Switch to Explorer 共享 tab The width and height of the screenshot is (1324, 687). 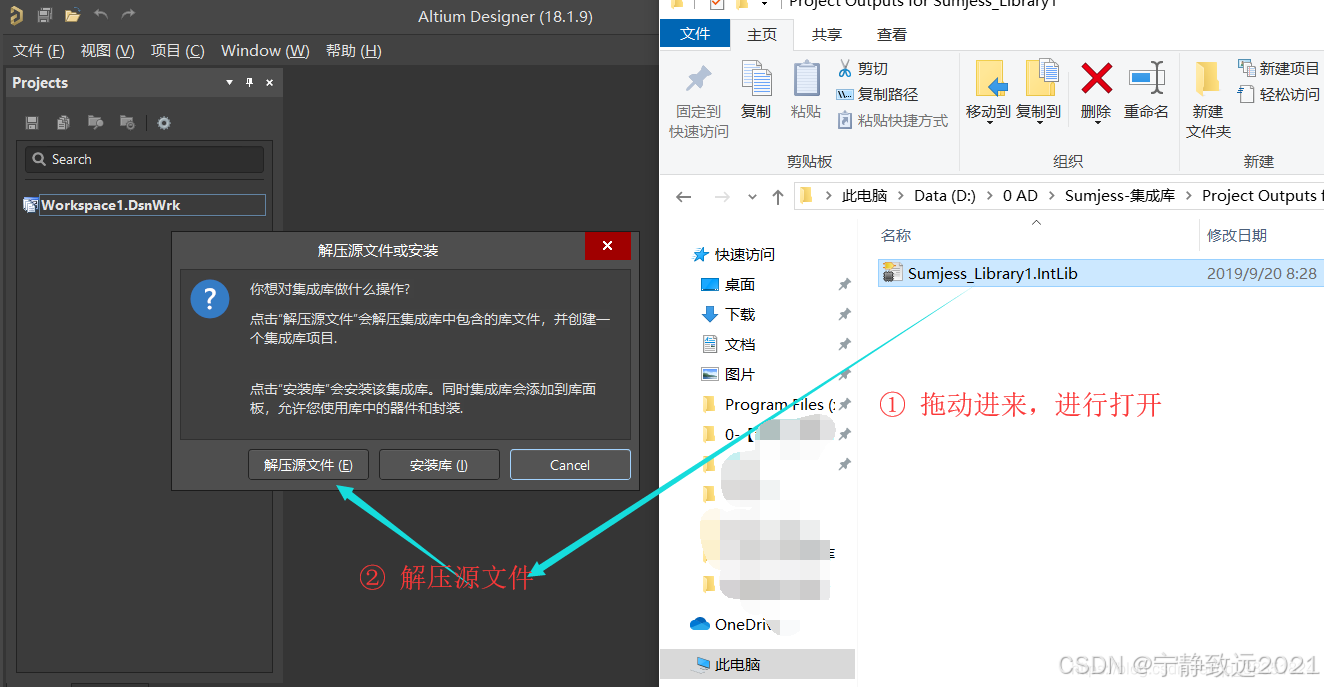tap(826, 34)
